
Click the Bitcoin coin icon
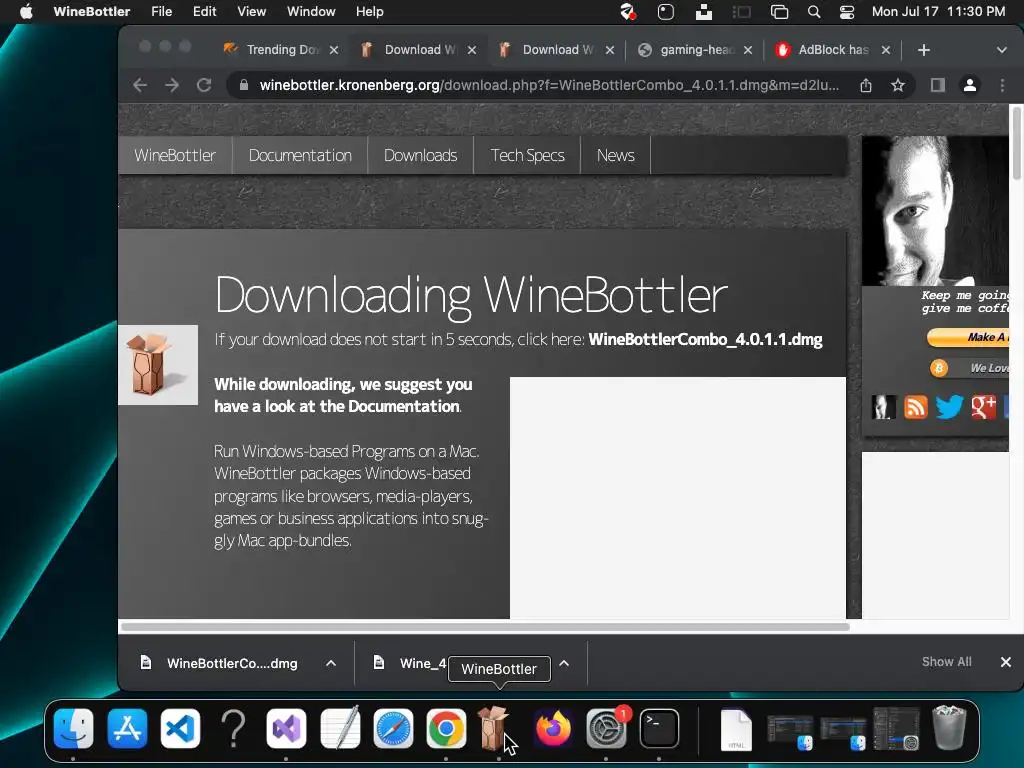point(938,368)
